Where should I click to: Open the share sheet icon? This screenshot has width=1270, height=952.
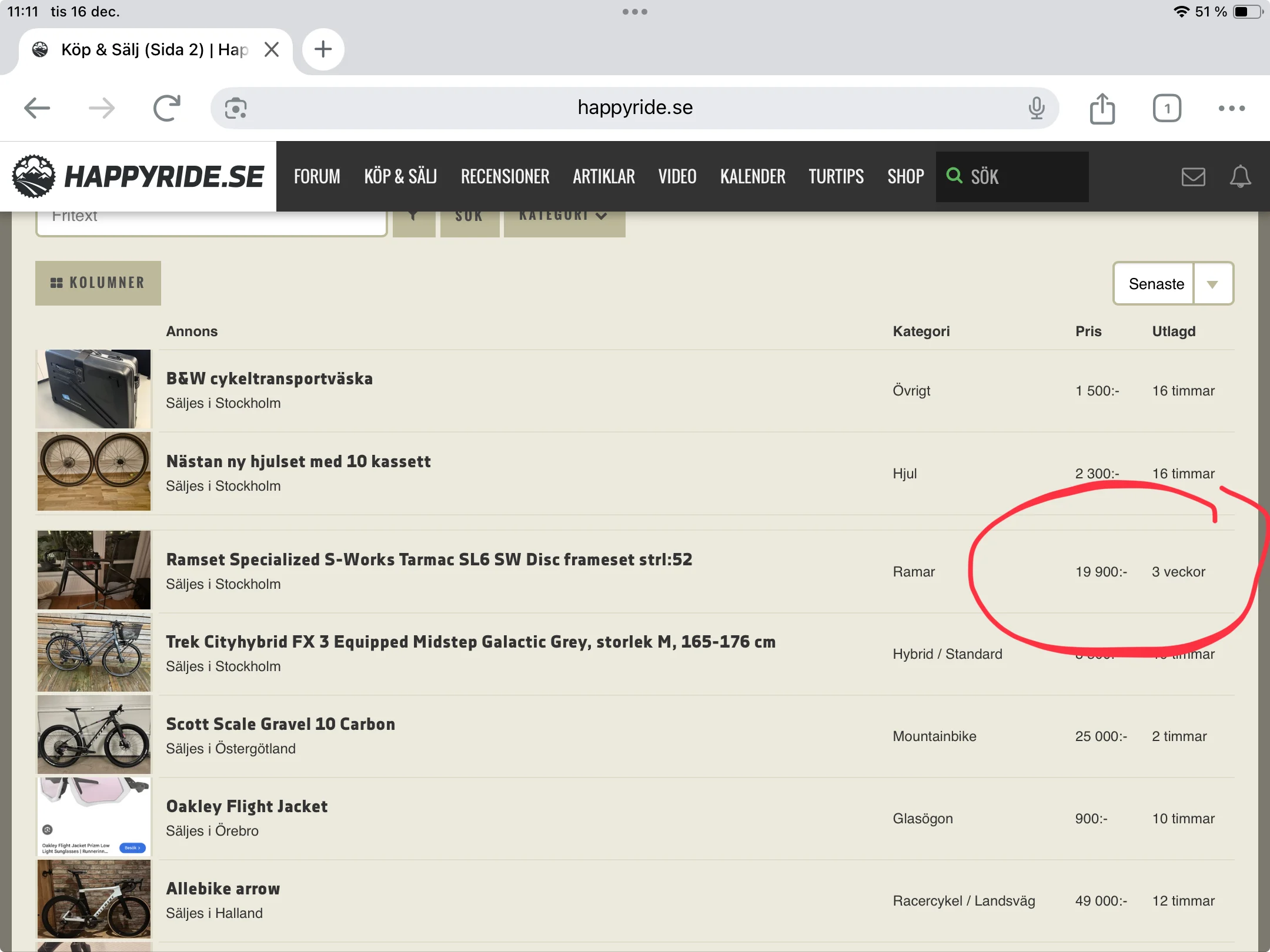click(1102, 108)
